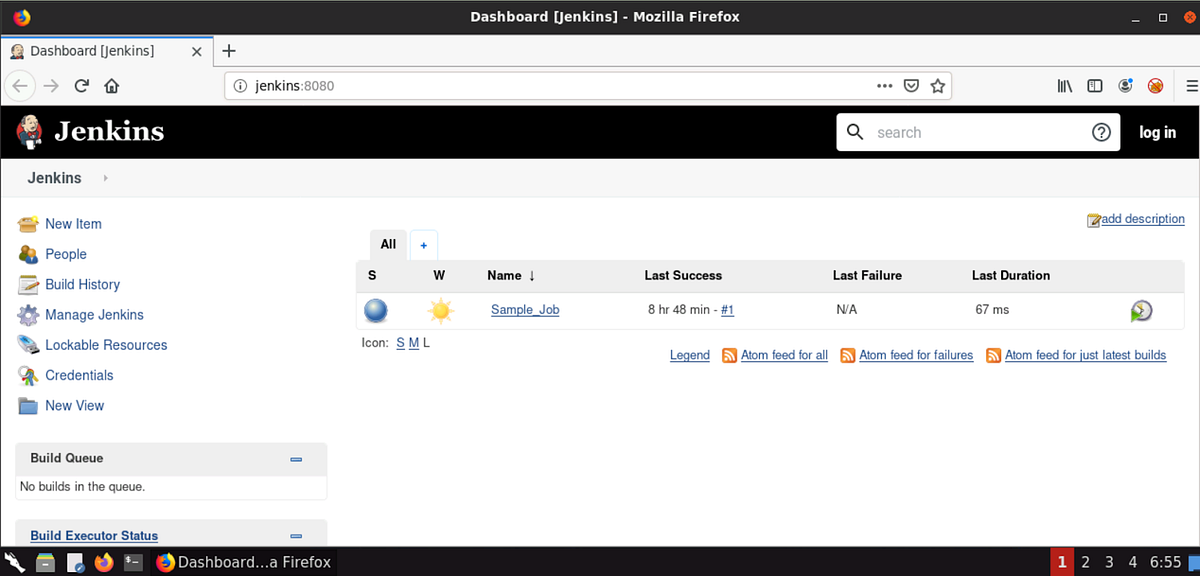Switch icon size to S
Screen dimensions: 1200x576
tap(399, 342)
